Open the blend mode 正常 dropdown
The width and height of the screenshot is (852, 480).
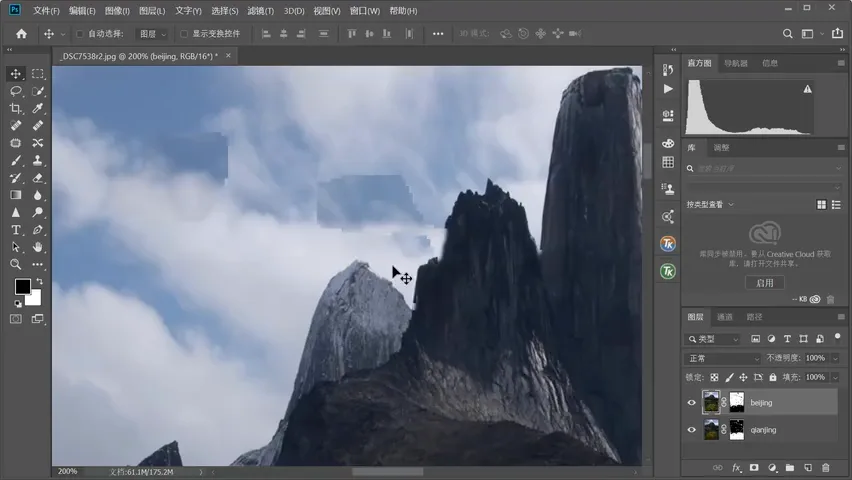click(723, 358)
